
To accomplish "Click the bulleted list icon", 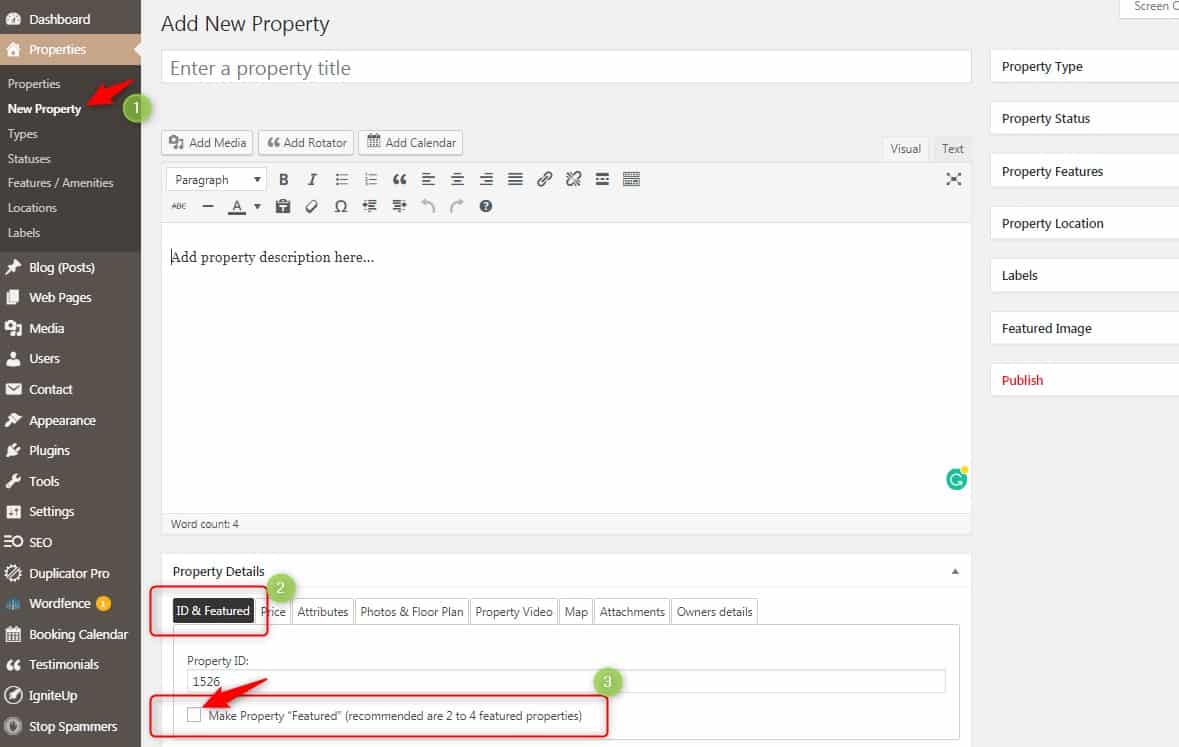I will (341, 180).
